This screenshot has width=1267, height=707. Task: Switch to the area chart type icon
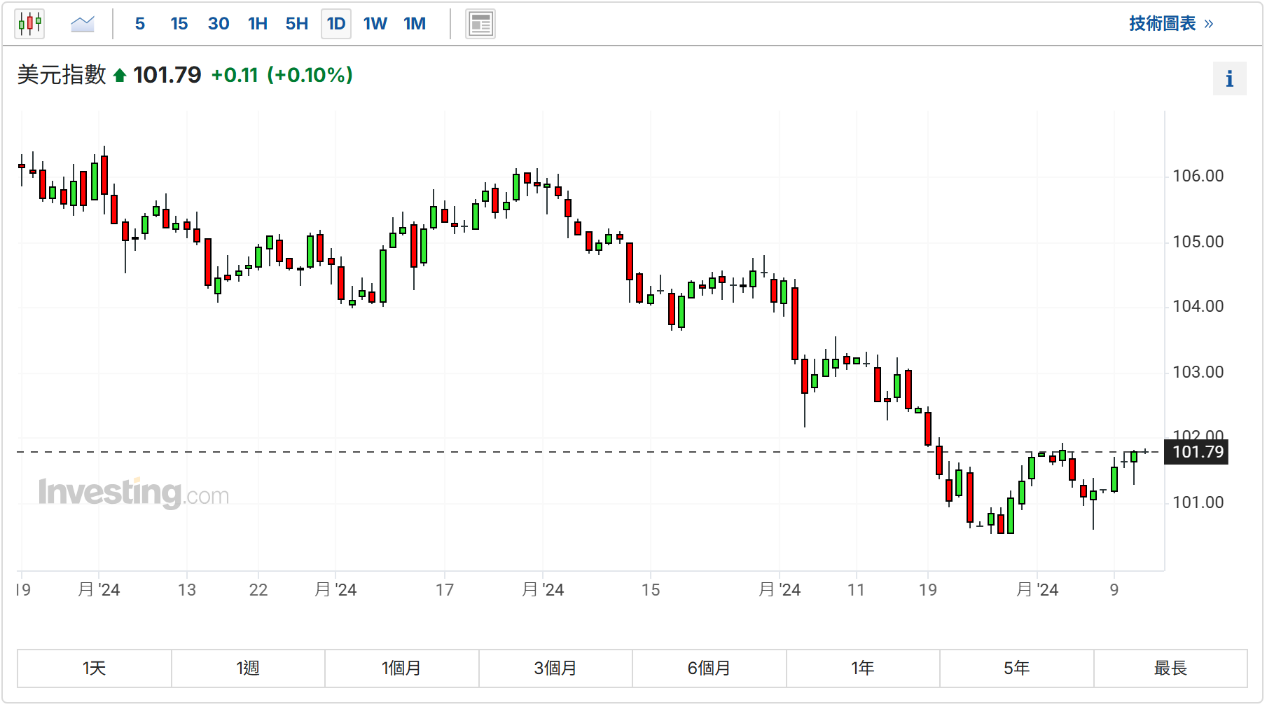83,23
